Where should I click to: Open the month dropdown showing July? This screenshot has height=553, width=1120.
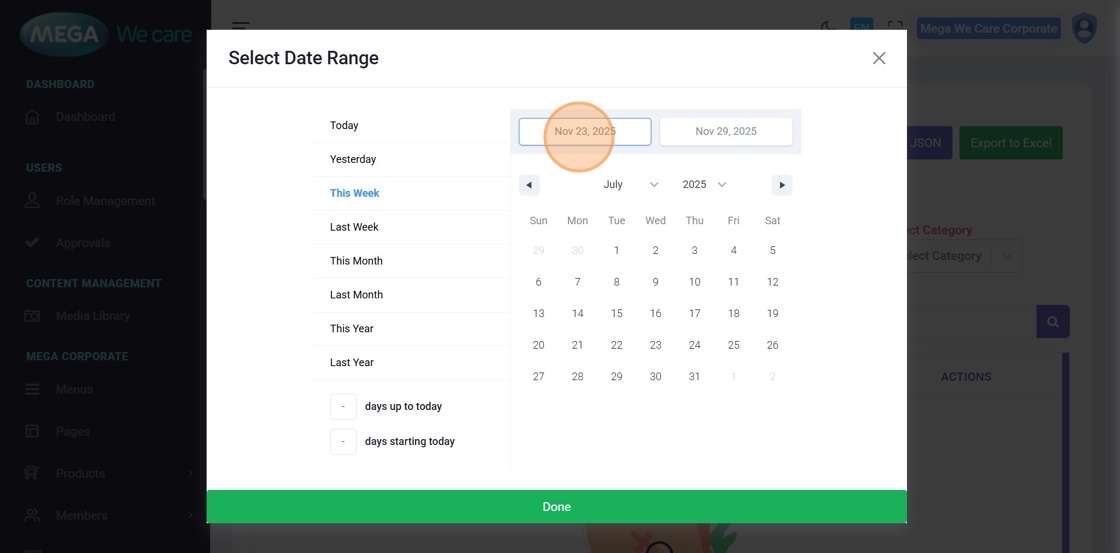click(x=630, y=185)
